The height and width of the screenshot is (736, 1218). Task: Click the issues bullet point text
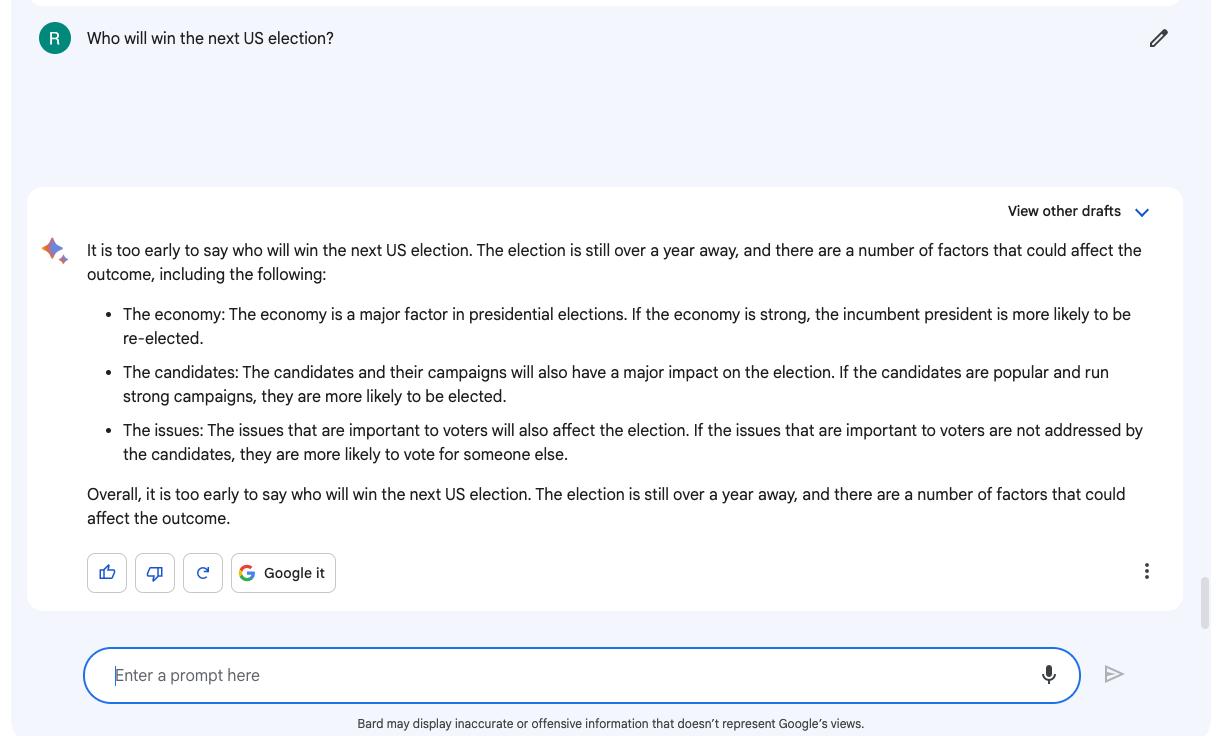633,442
